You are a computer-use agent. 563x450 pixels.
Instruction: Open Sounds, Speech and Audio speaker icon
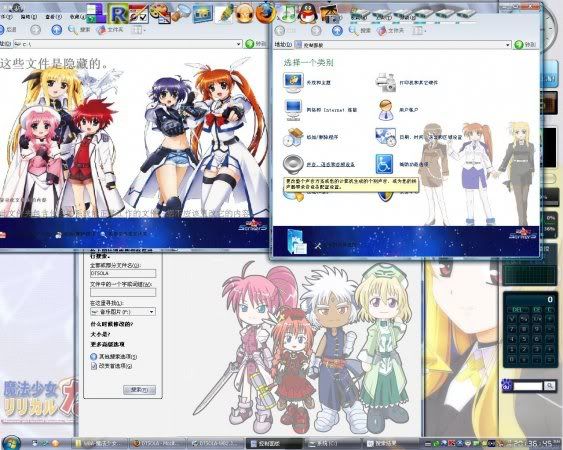click(x=293, y=164)
